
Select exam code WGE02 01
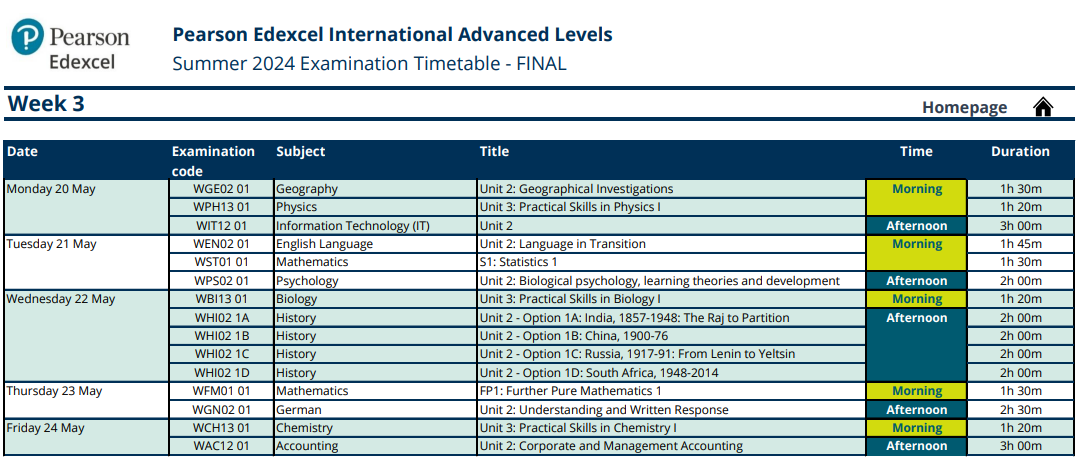(220, 189)
